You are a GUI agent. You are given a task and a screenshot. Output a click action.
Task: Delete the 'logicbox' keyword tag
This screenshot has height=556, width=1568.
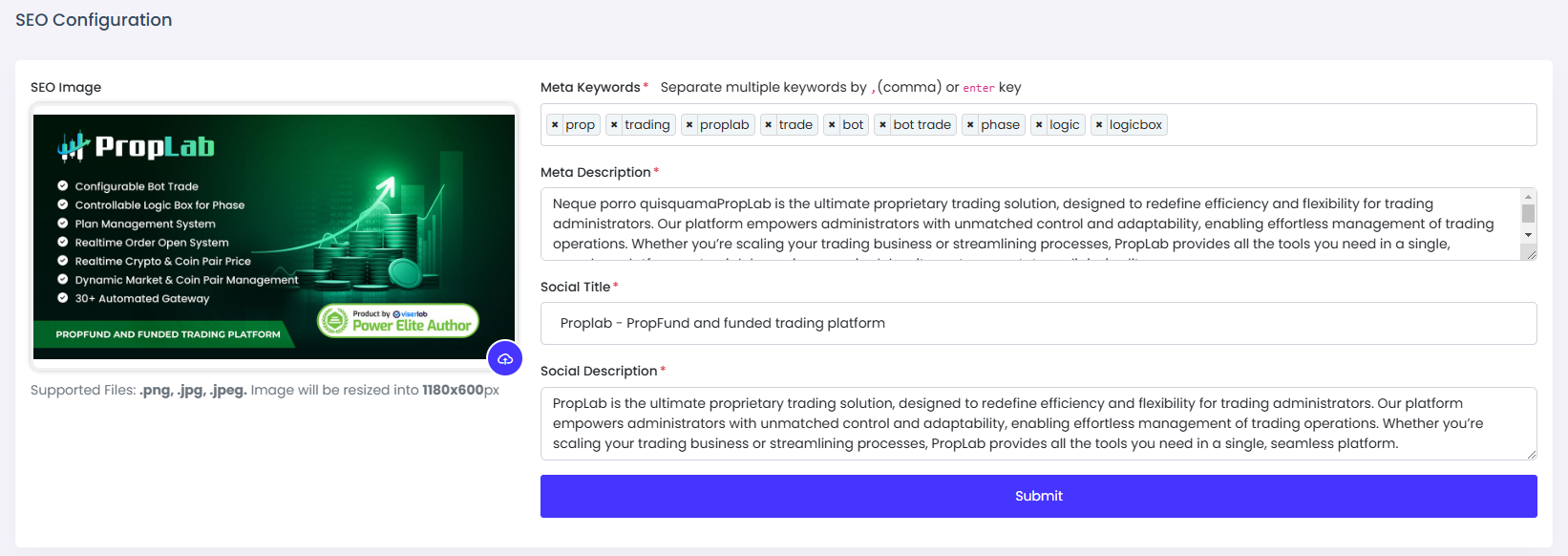pos(1099,125)
